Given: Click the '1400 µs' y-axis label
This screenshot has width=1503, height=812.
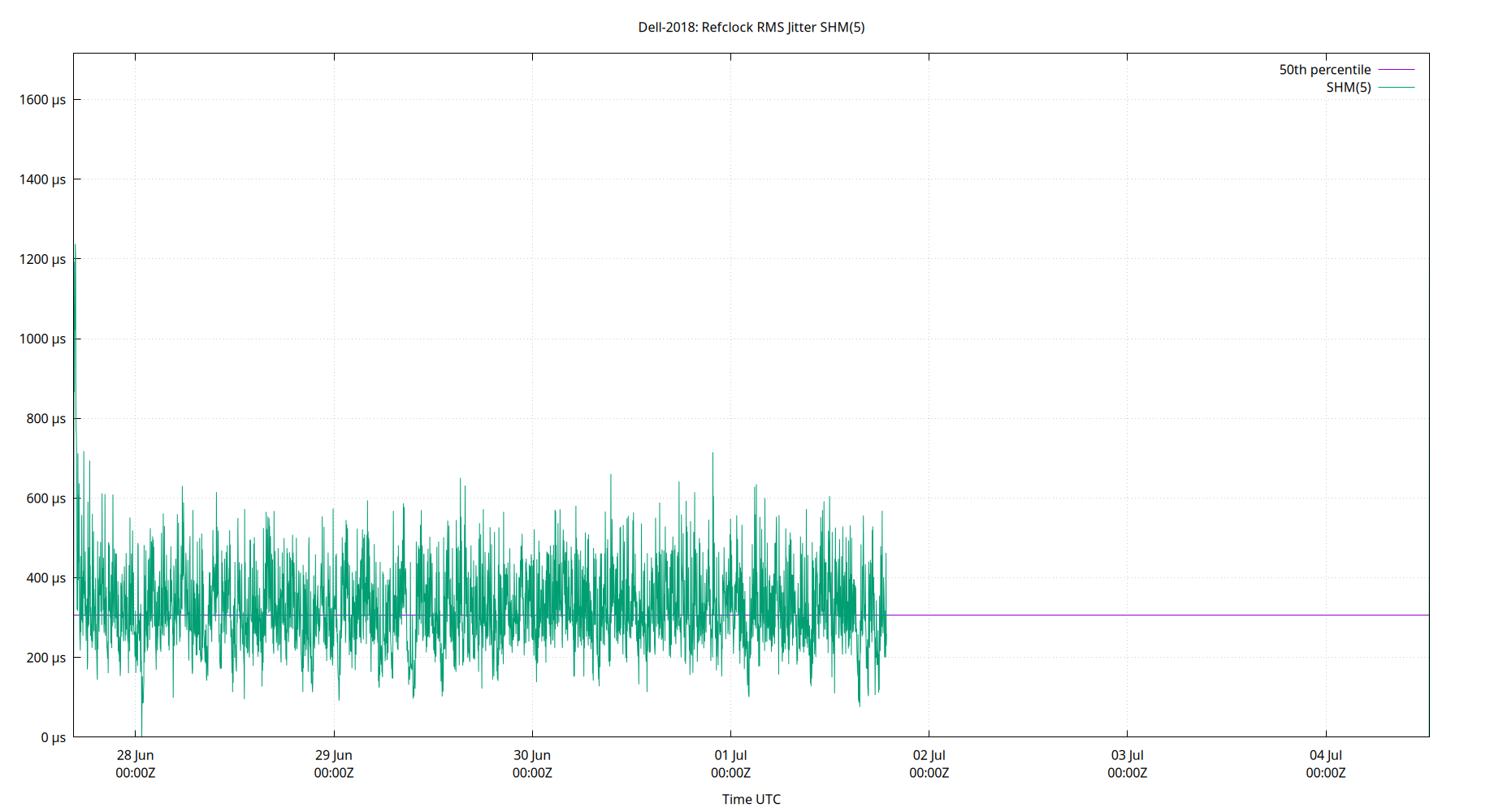Looking at the screenshot, I should 42,179.
